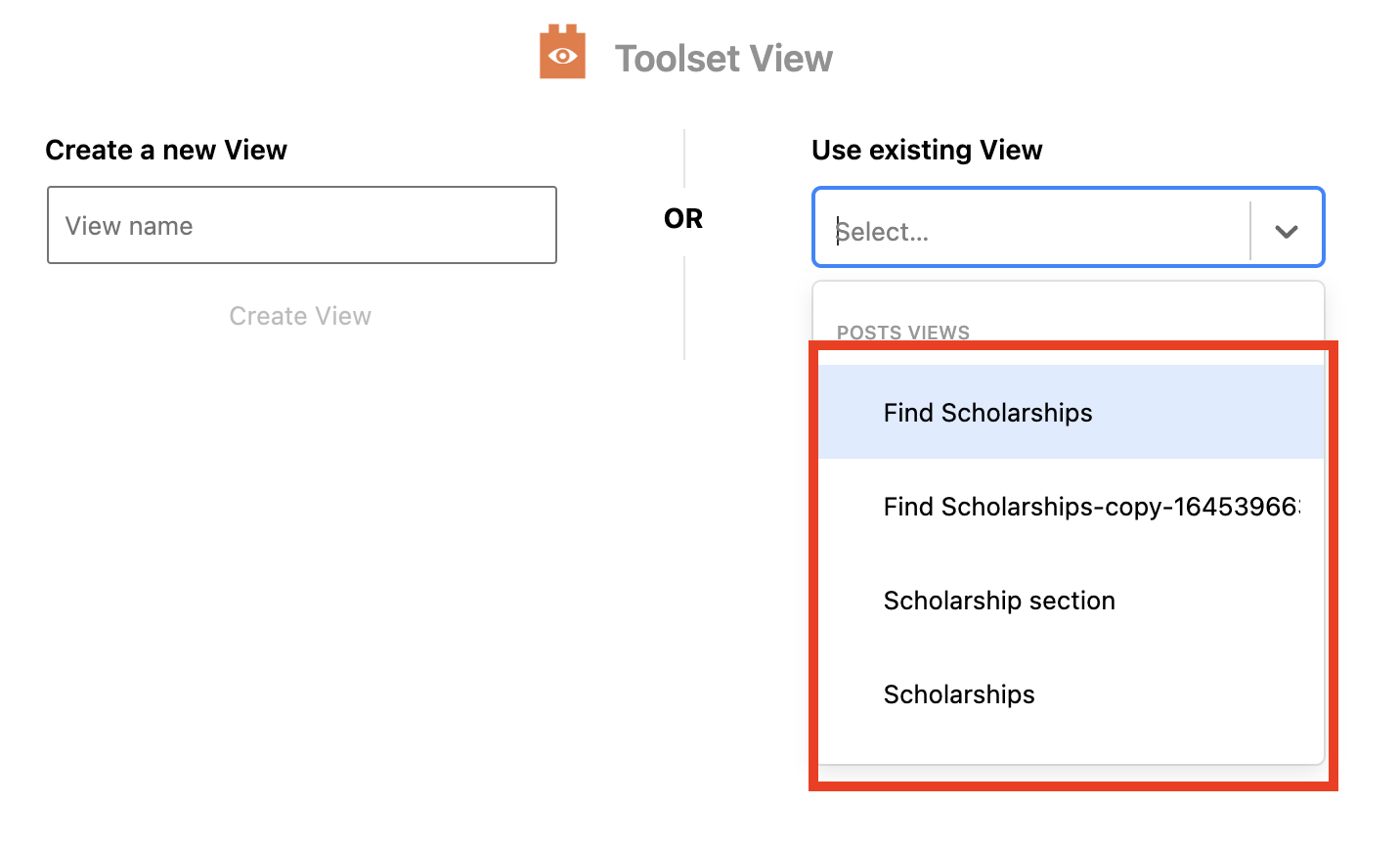Click the Use existing View heading
The image size is (1400, 849).
(927, 150)
